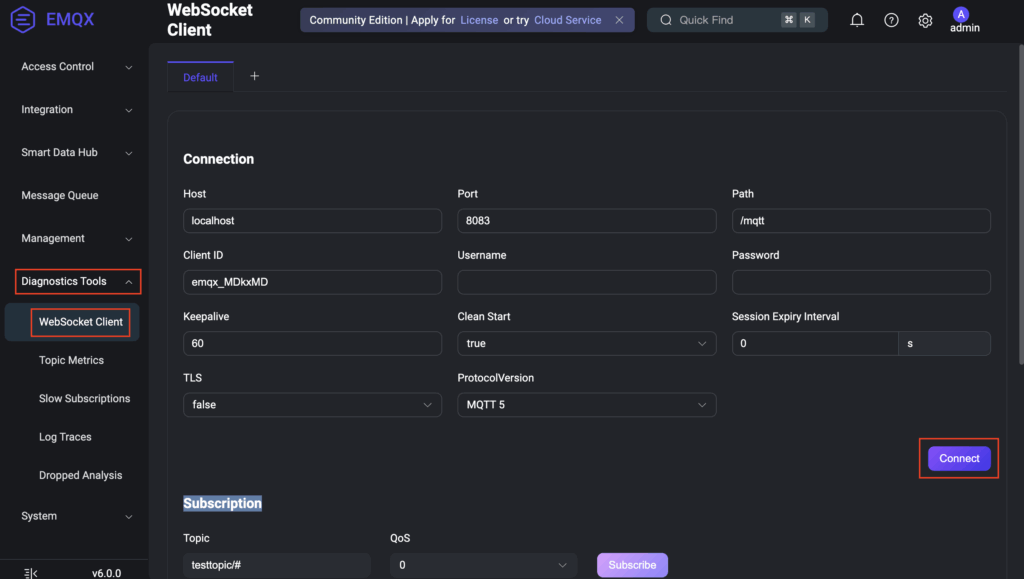Open Topic Metrics in the sidebar
1024x579 pixels.
point(71,360)
